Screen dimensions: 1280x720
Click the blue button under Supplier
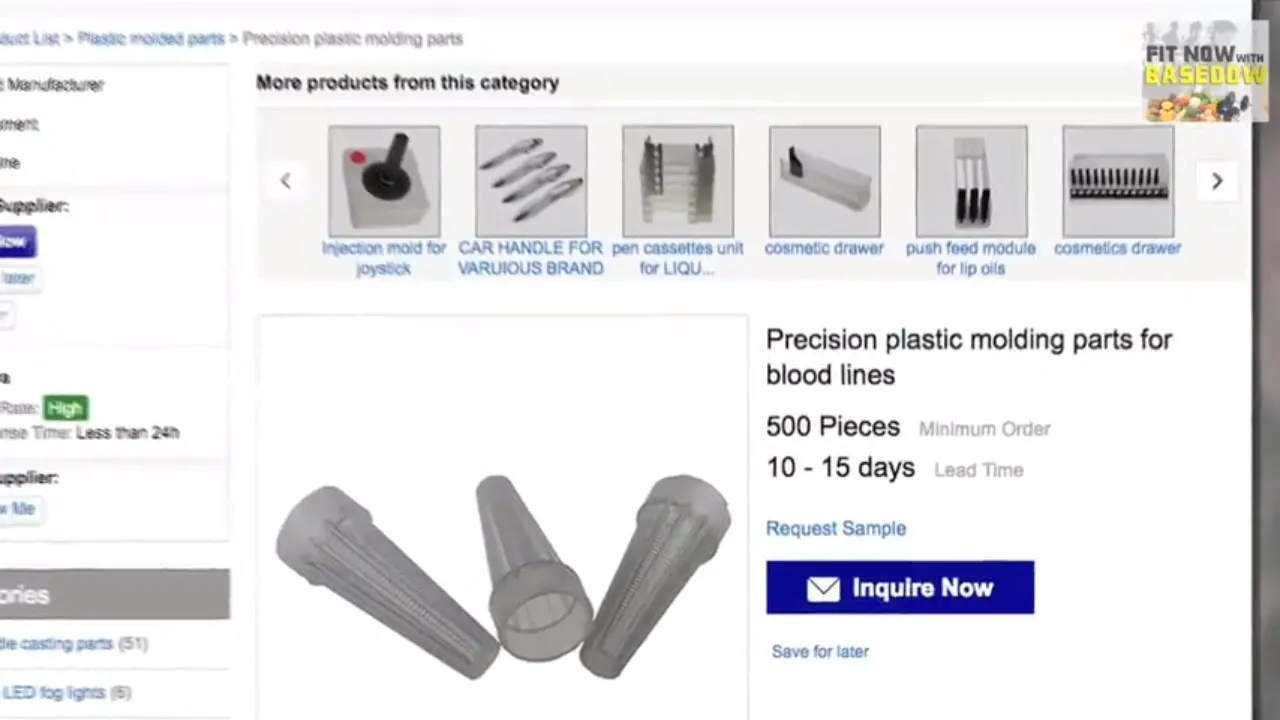(x=17, y=241)
